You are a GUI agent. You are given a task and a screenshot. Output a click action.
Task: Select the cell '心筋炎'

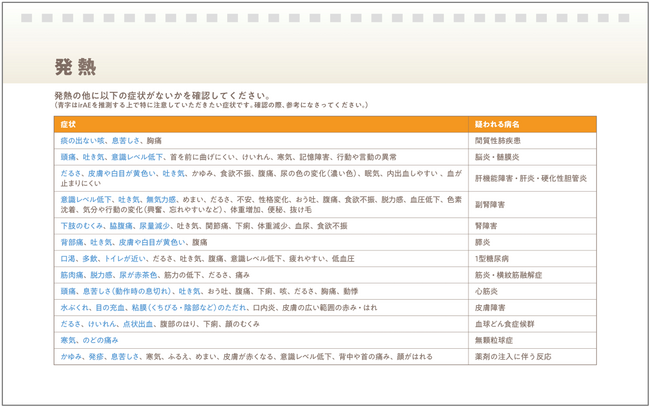(532, 291)
